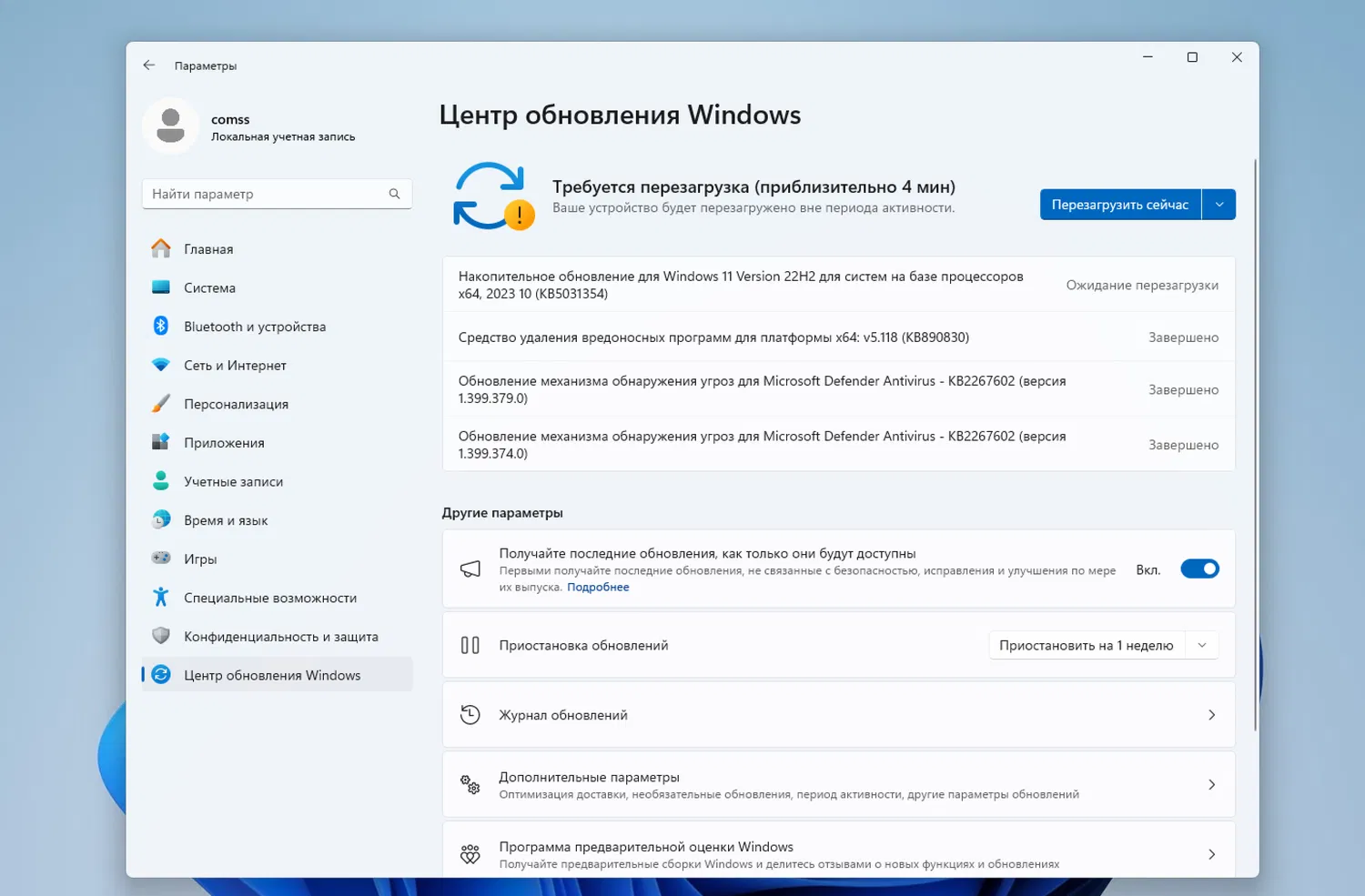This screenshot has width=1365, height=896.
Task: Click the Другие параметры section heading
Action: (x=502, y=512)
